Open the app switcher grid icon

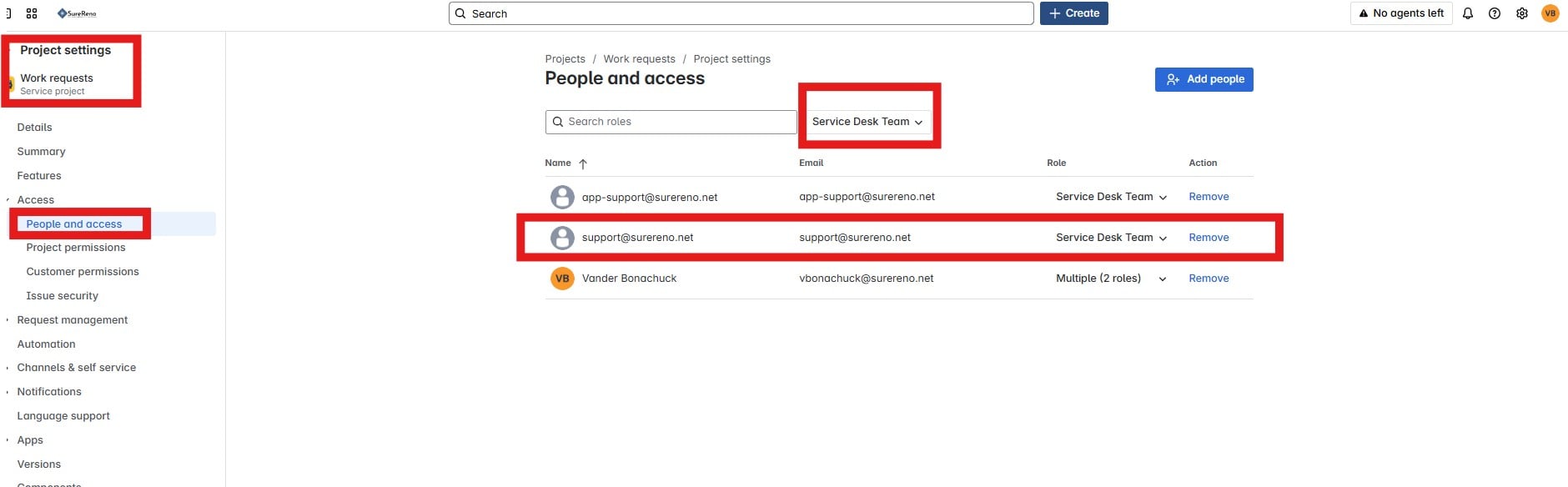pyautogui.click(x=32, y=13)
